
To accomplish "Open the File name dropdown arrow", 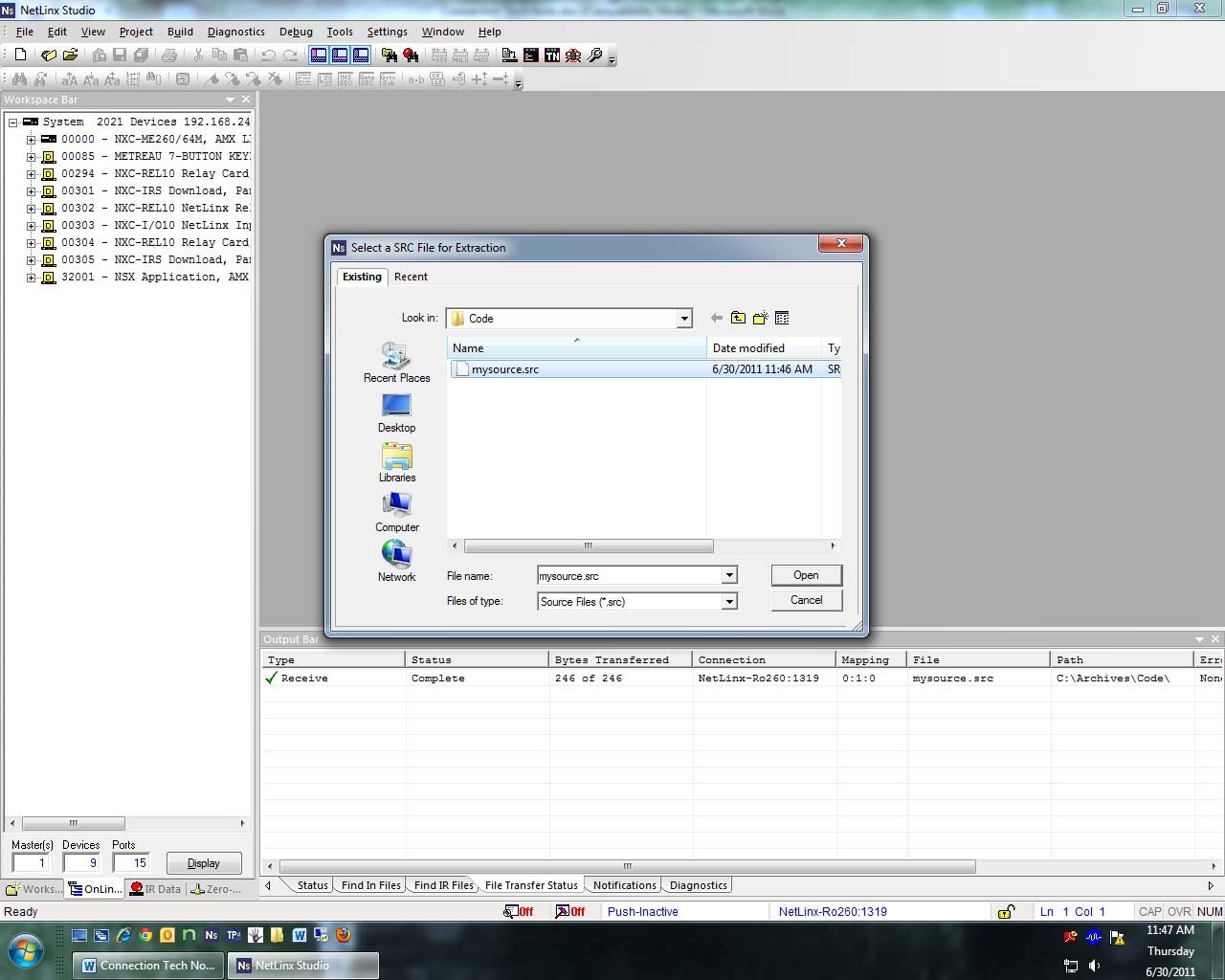I will click(729, 575).
